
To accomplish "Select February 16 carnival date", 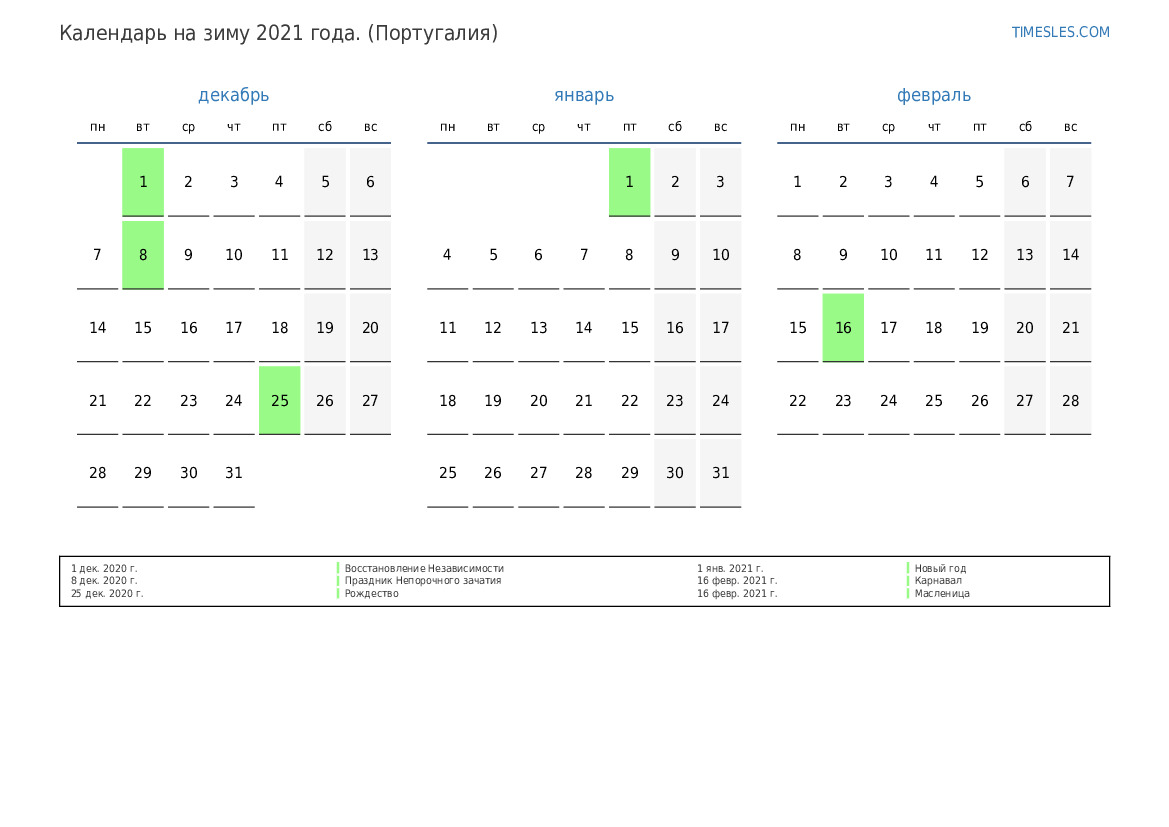I will [x=843, y=328].
